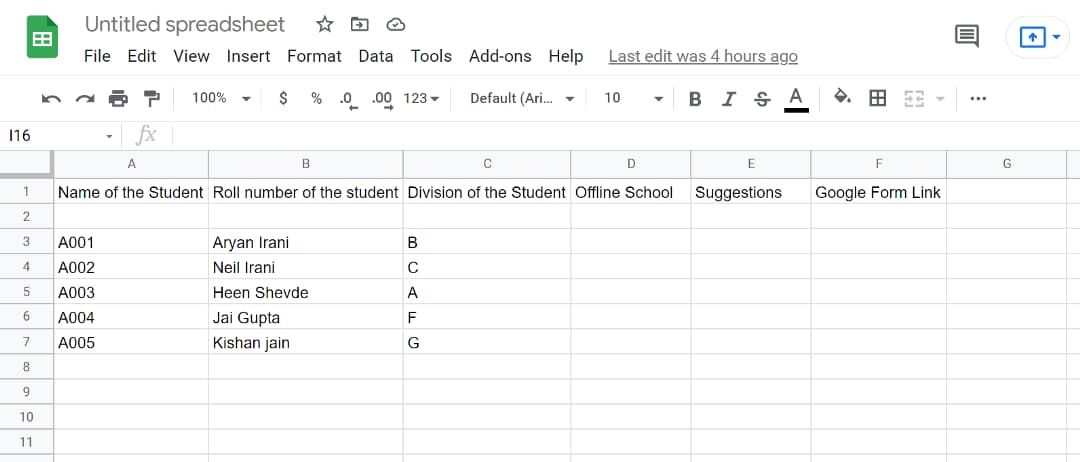Format as percent
The width and height of the screenshot is (1080, 462).
point(316,98)
